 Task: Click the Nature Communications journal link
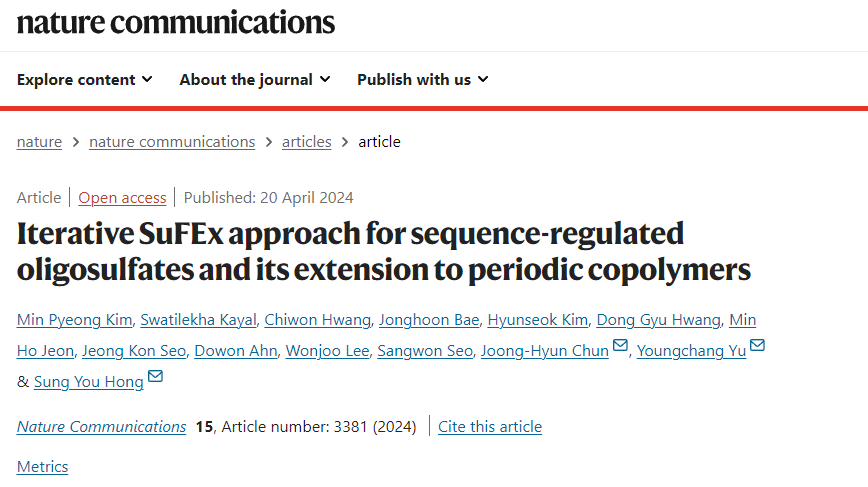click(x=101, y=427)
